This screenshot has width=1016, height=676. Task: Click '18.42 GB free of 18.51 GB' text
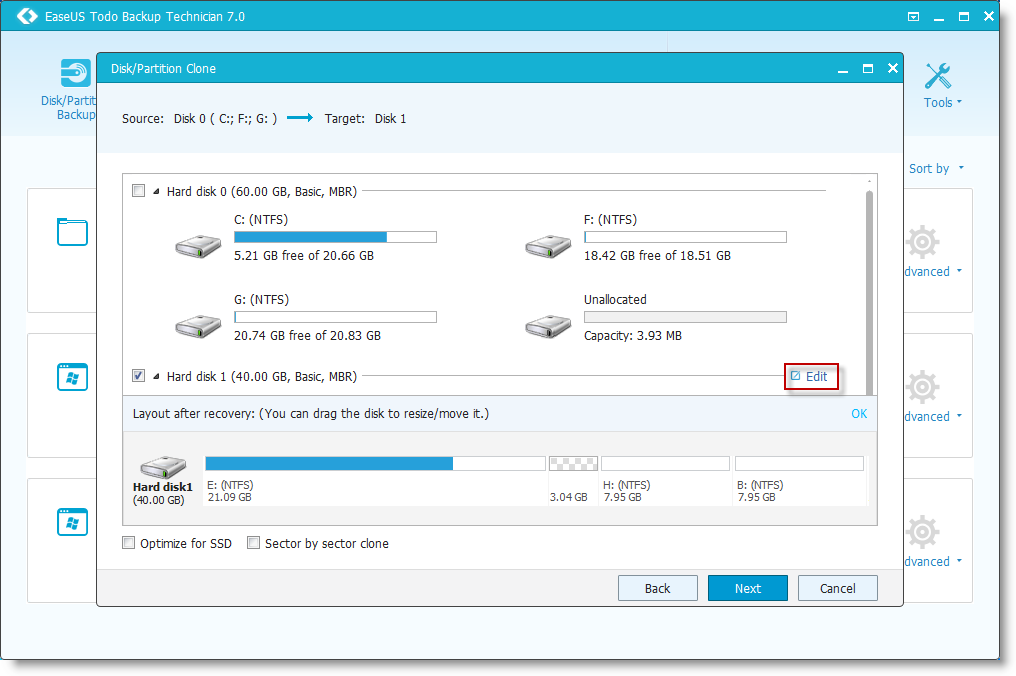point(657,255)
